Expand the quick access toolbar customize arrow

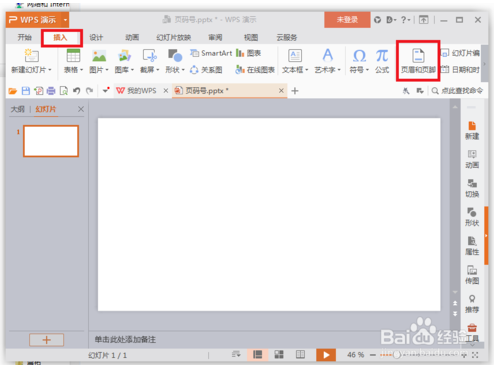coord(106,90)
